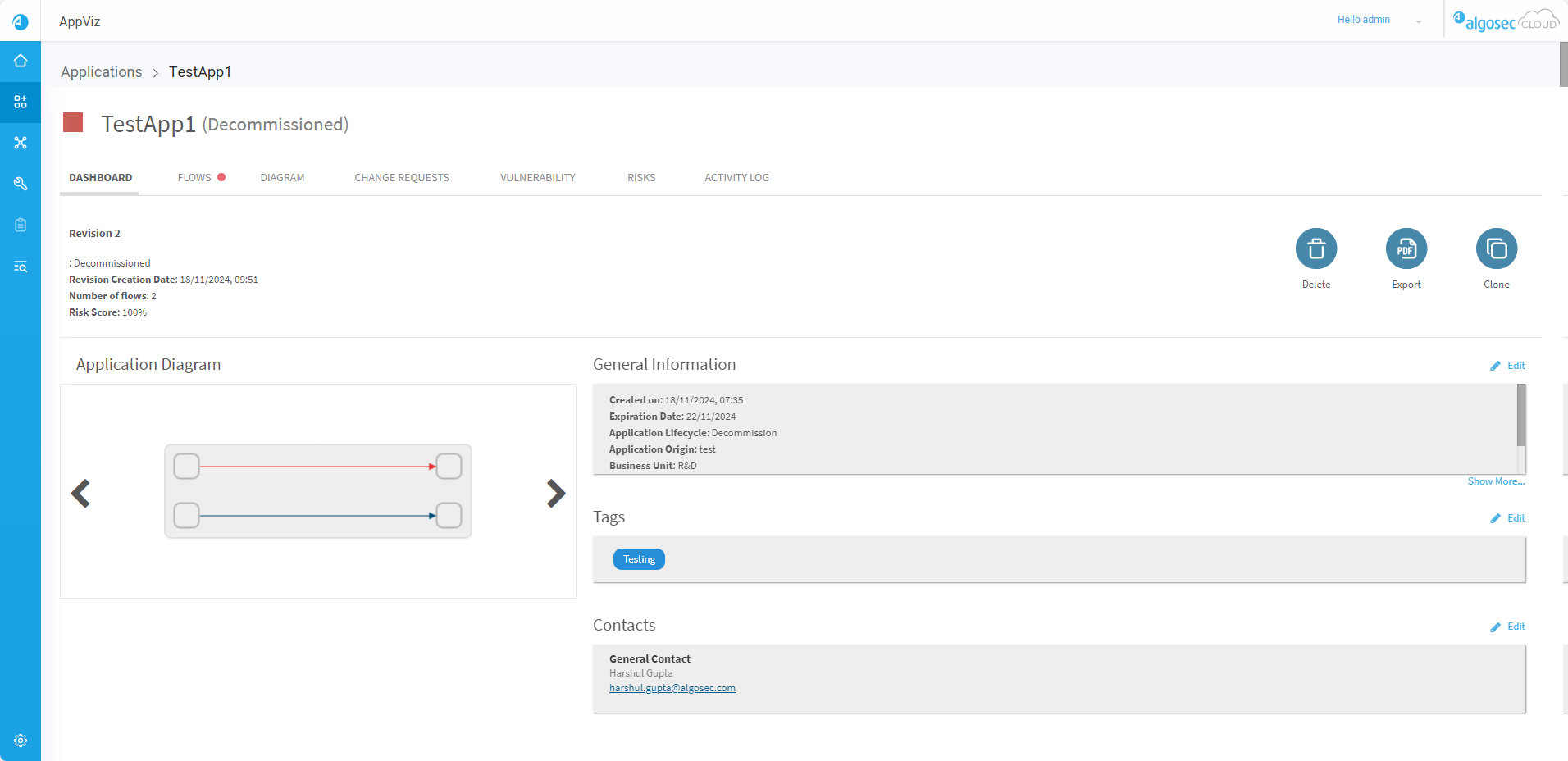Open settings gear in sidebar
1568x761 pixels.
[21, 740]
